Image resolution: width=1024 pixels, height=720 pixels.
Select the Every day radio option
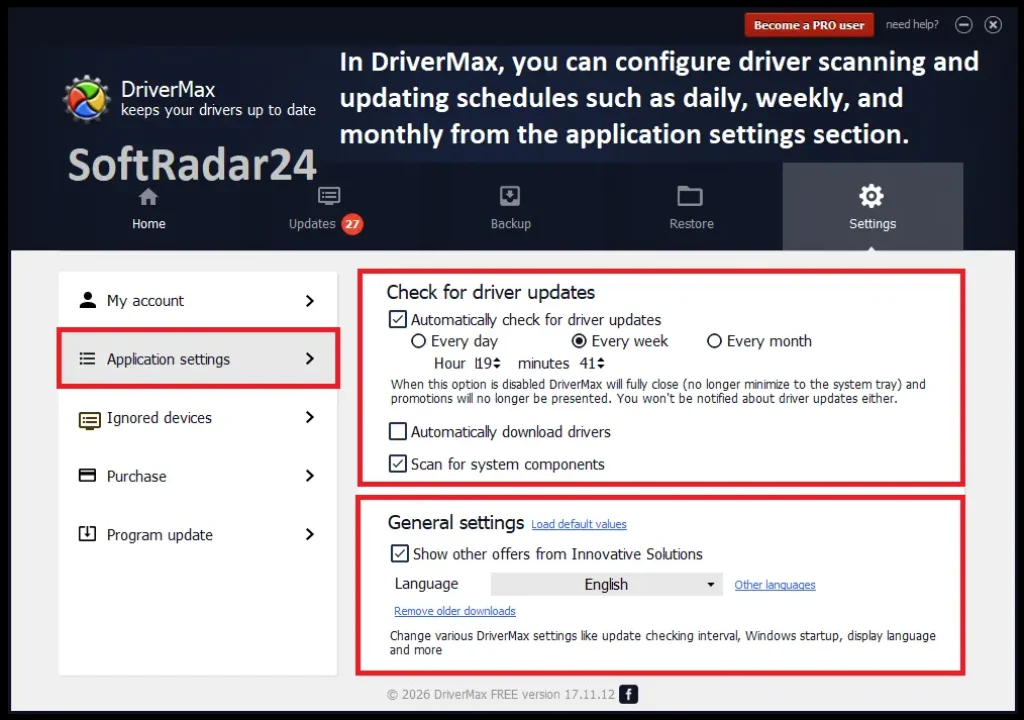[x=418, y=341]
